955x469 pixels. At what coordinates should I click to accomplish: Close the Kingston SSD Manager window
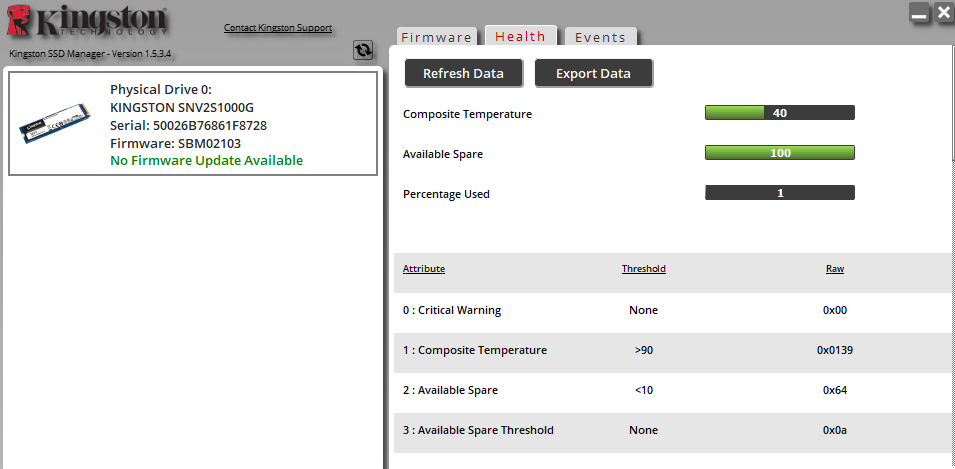click(943, 12)
